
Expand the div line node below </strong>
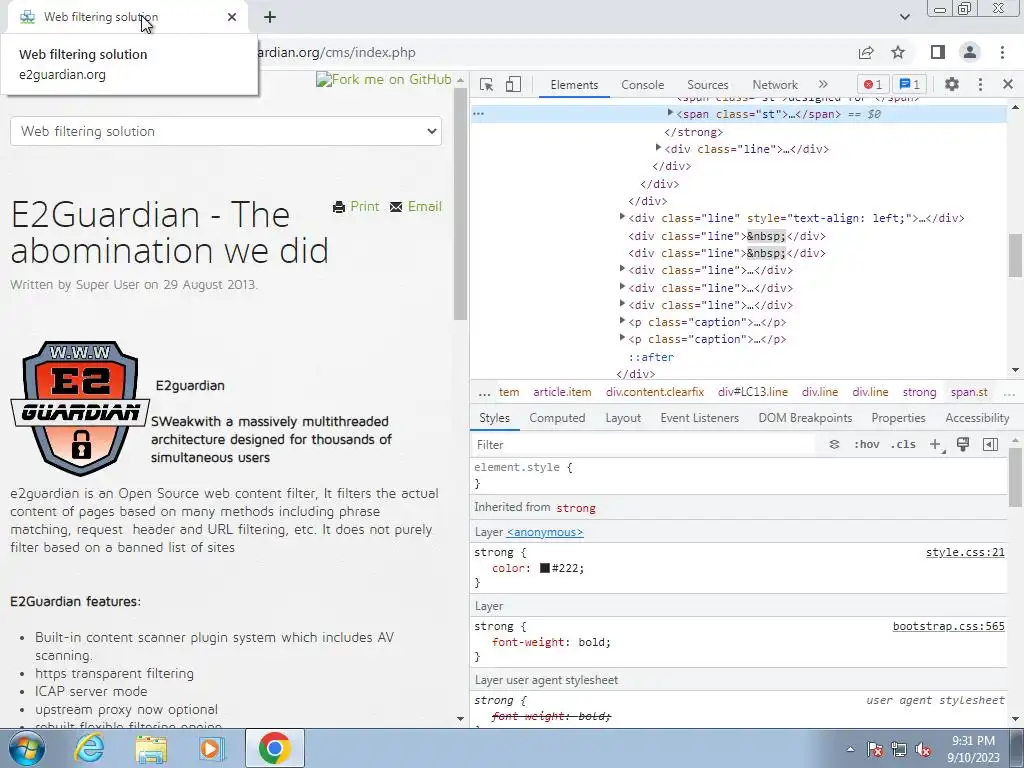[x=658, y=148]
